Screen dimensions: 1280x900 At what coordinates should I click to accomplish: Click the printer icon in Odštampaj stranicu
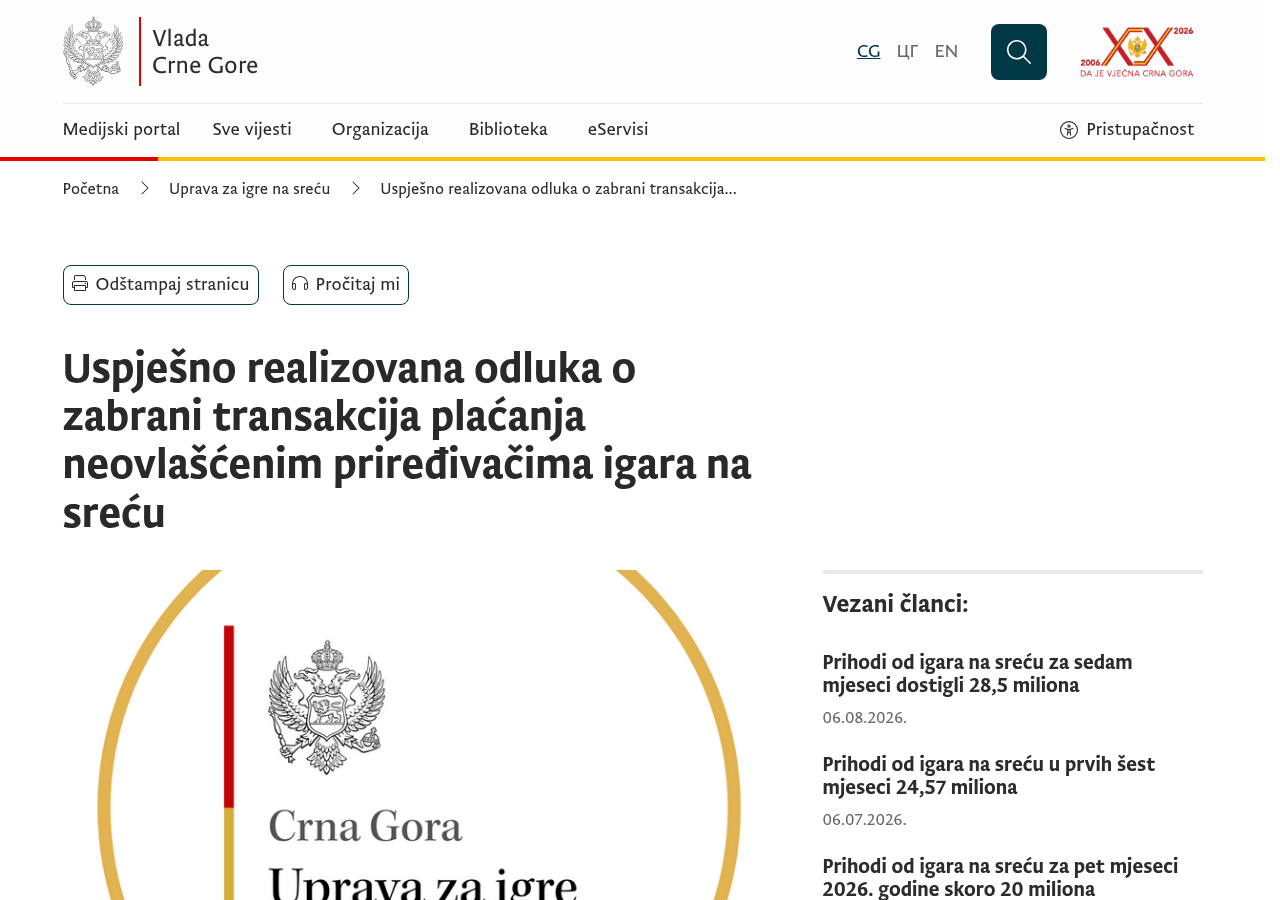click(x=80, y=284)
